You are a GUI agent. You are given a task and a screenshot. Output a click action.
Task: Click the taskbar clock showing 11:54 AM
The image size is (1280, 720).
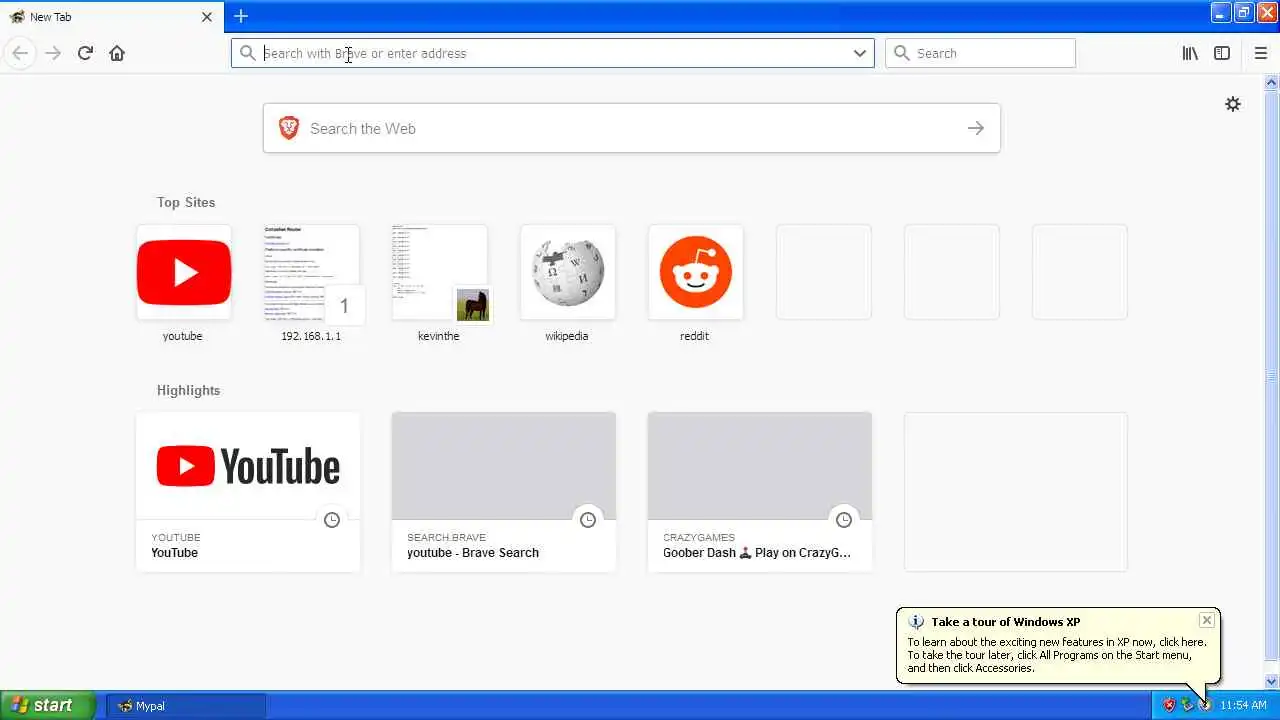[x=1243, y=705]
